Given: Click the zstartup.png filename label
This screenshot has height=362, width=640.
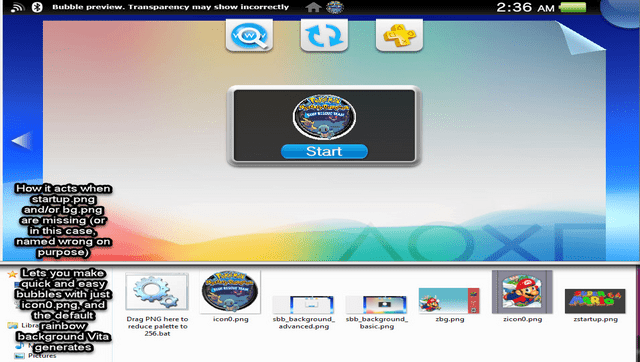Looking at the screenshot, I should tap(595, 319).
